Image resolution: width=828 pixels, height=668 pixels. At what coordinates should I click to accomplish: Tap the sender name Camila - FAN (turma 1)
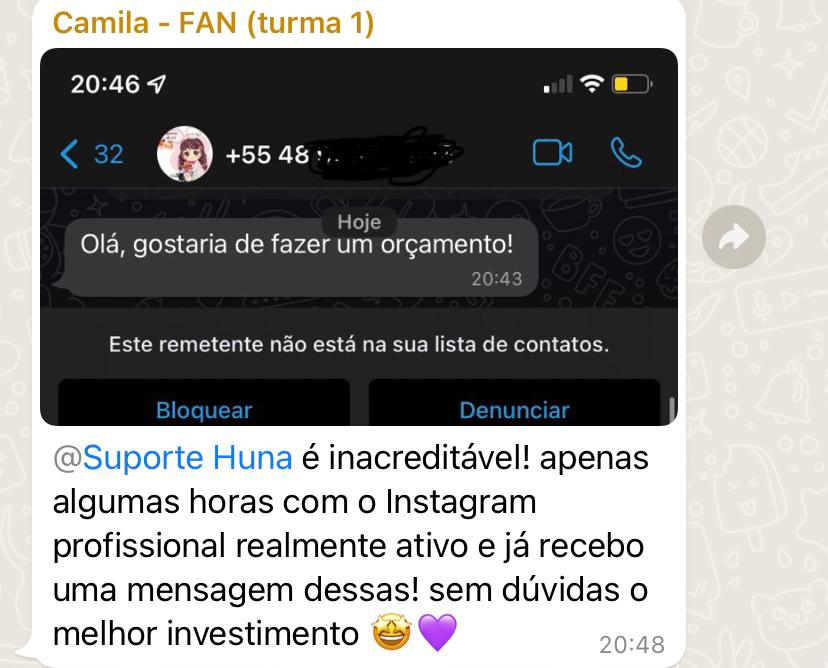pos(213,24)
